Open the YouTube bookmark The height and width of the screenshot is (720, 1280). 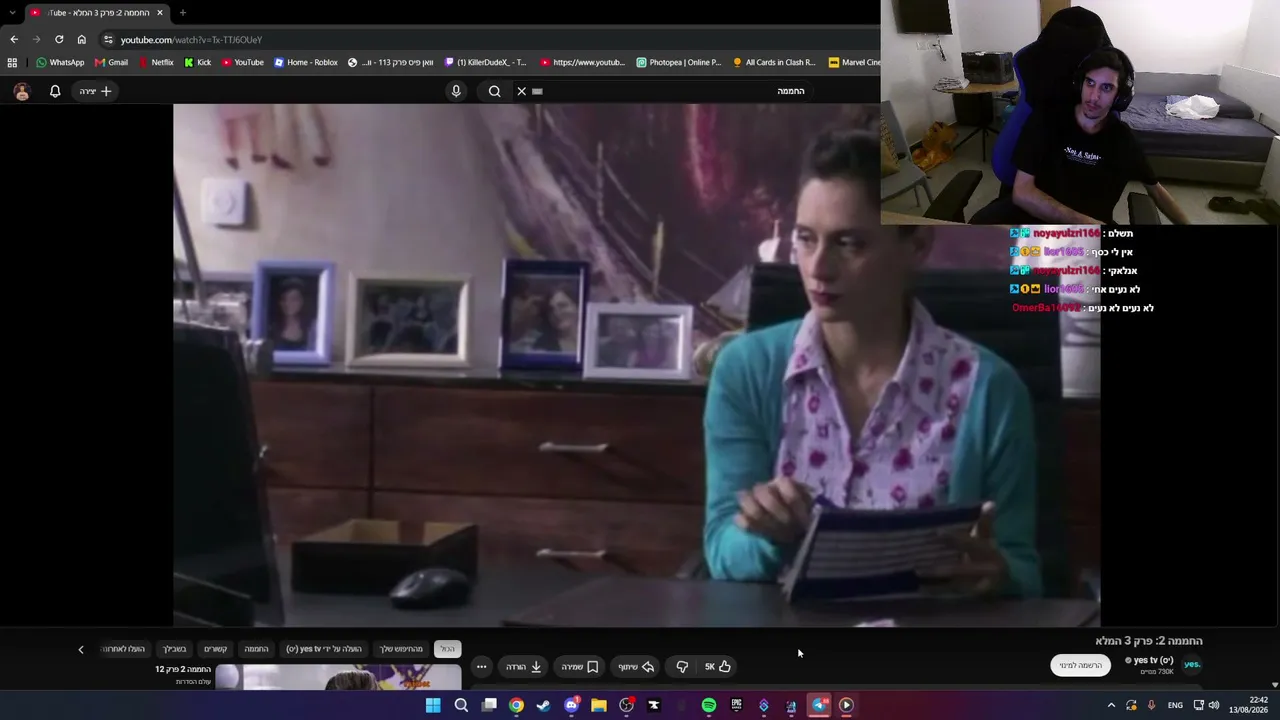pyautogui.click(x=242, y=62)
